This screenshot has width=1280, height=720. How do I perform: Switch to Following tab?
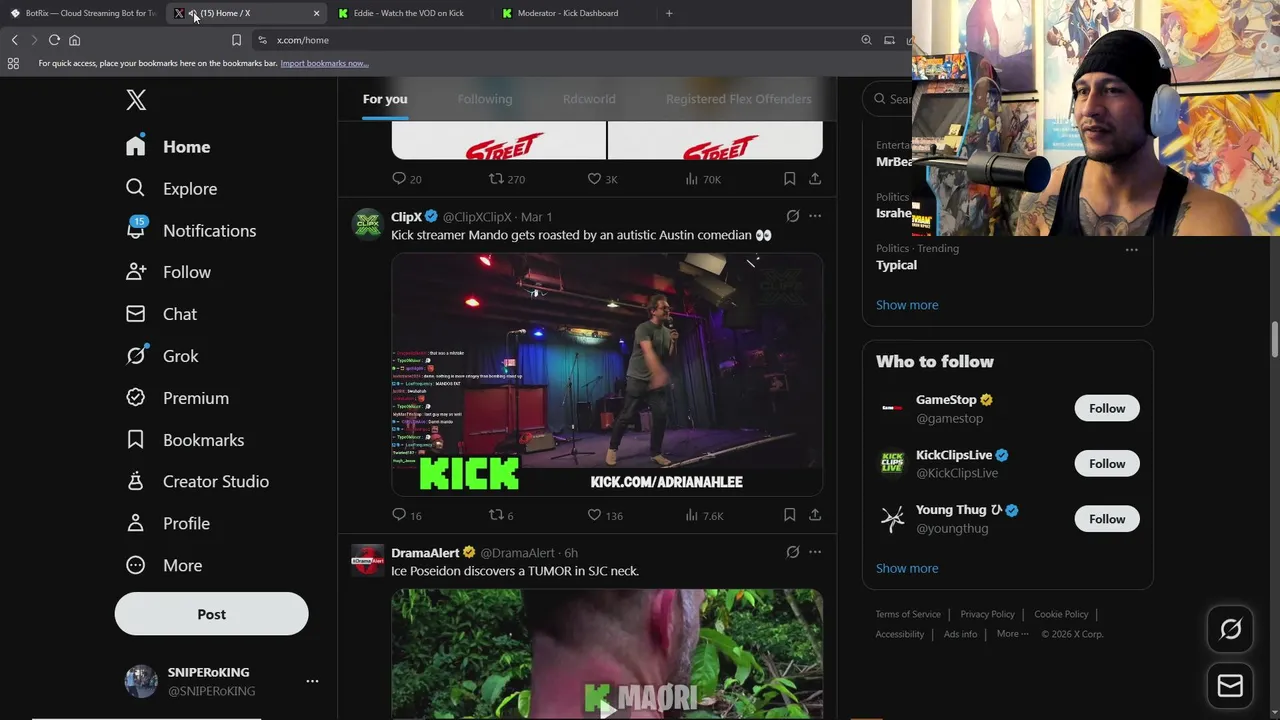(x=485, y=99)
